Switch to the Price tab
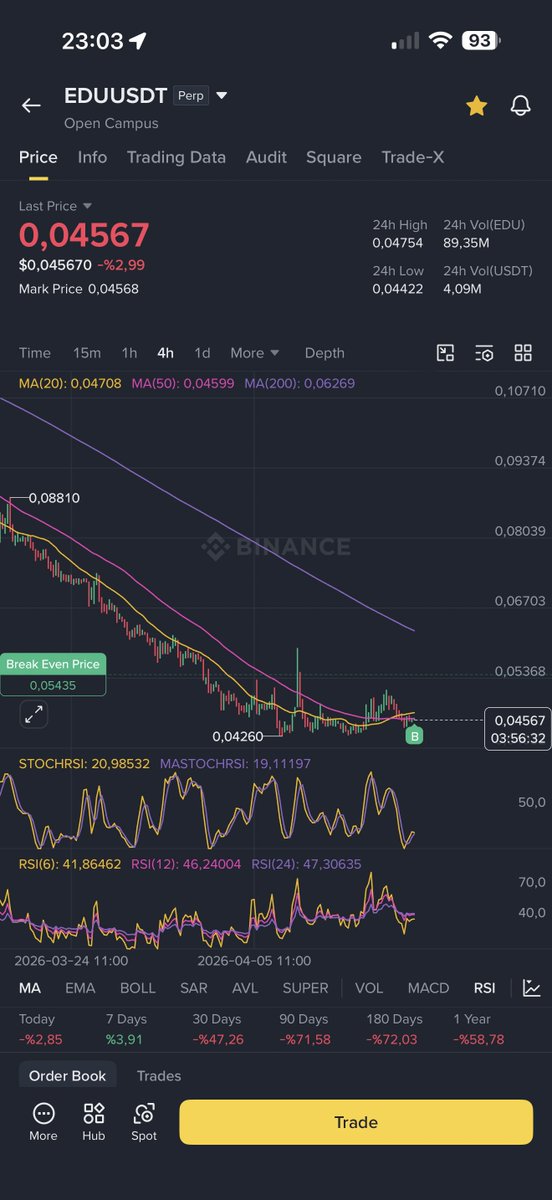552x1200 pixels. tap(38, 157)
